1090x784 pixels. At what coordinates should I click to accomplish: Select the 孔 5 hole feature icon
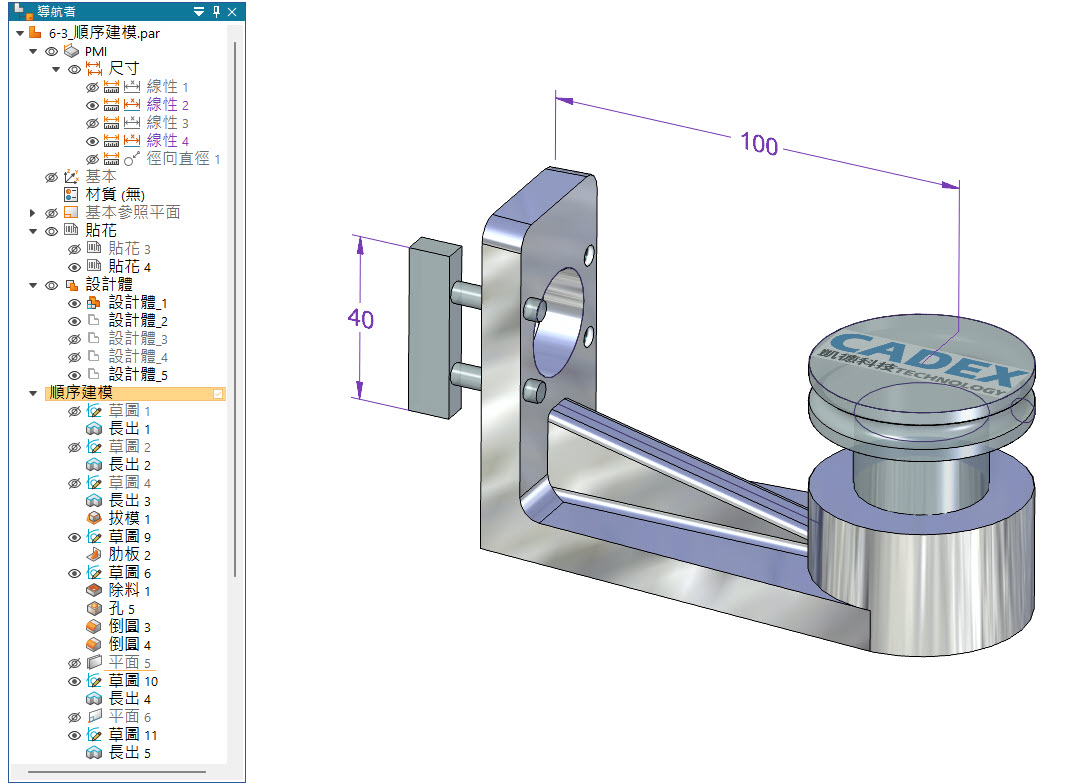click(x=94, y=609)
